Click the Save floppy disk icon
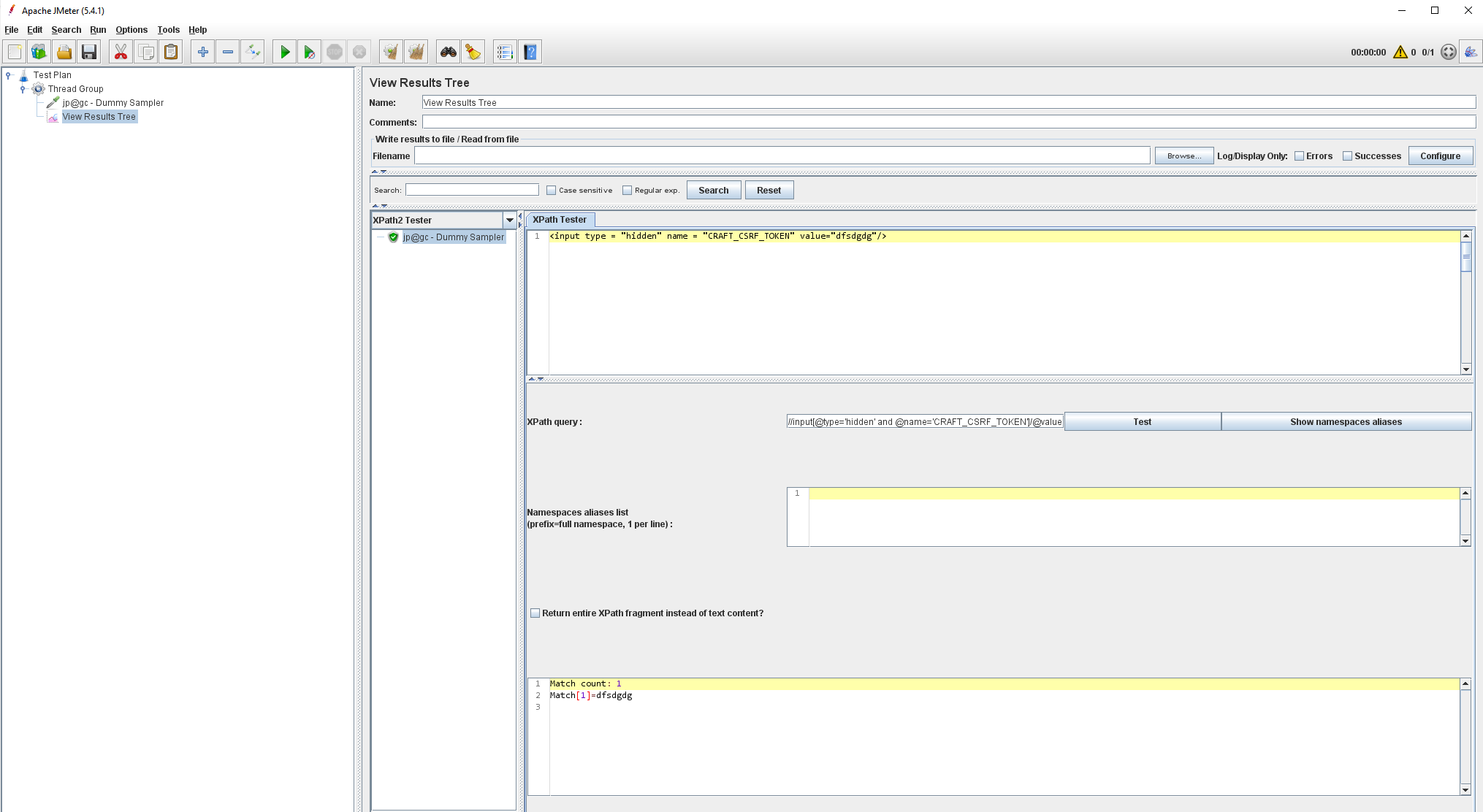The image size is (1483, 812). 89,52
